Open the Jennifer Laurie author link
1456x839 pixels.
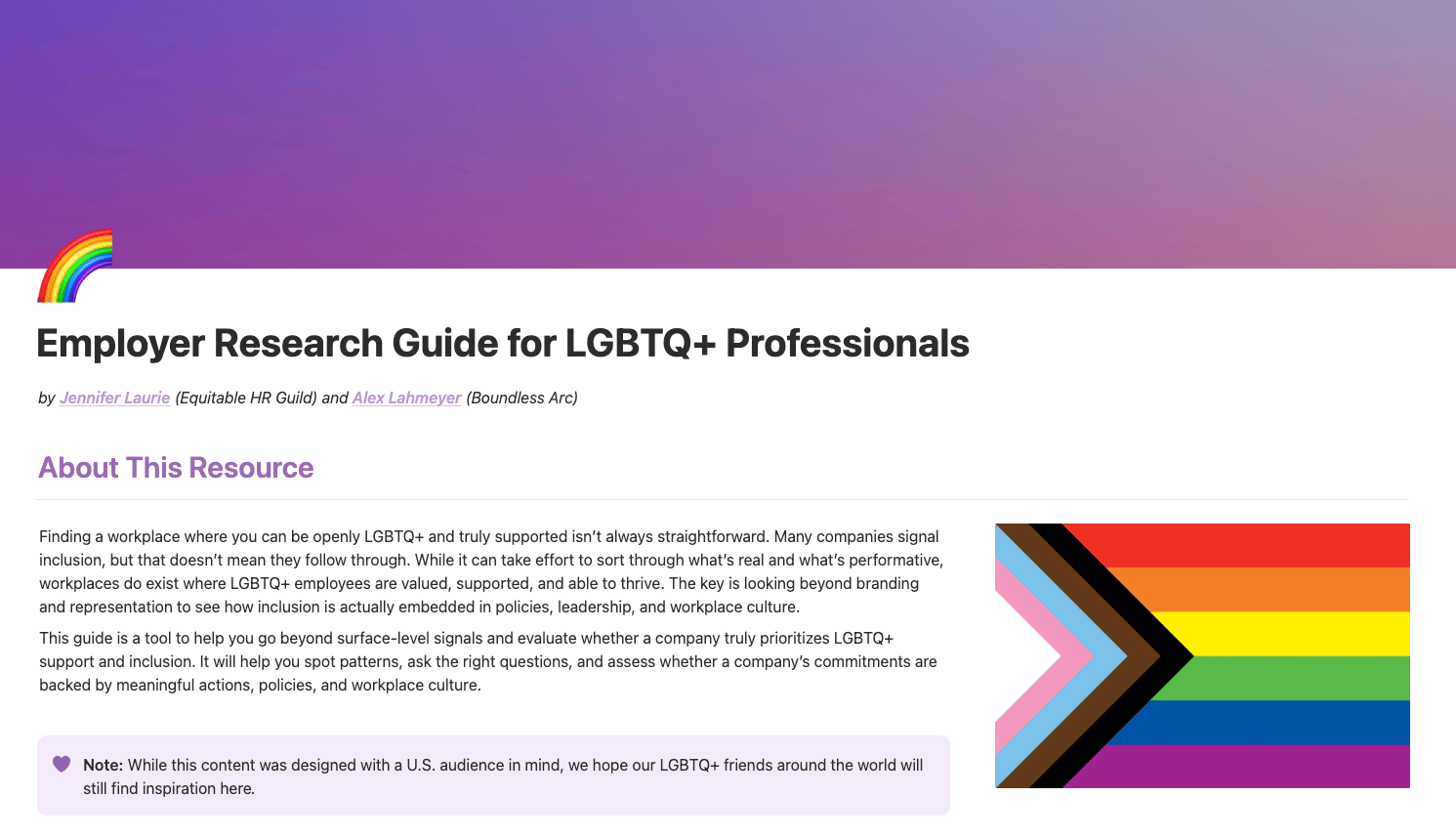[x=114, y=398]
